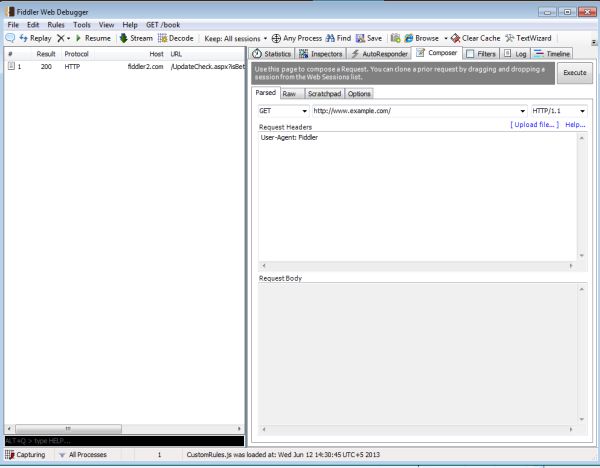Viewport: 600px width, 468px height.
Task: Click GET /book menu item
Action: 163,25
